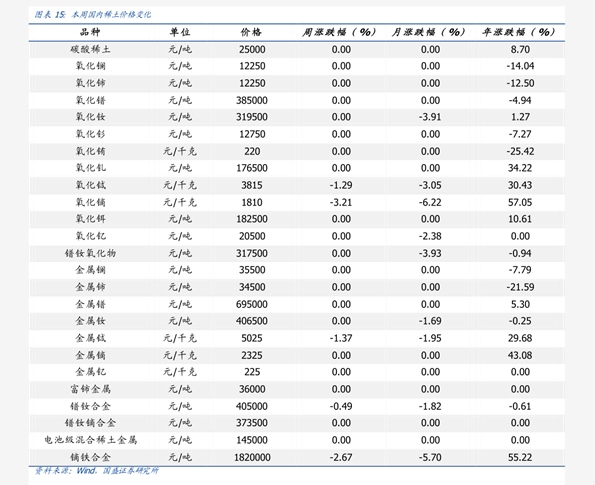Viewport: 595px width, 485px height.
Task: Click the 385000 price cell
Action: (252, 100)
